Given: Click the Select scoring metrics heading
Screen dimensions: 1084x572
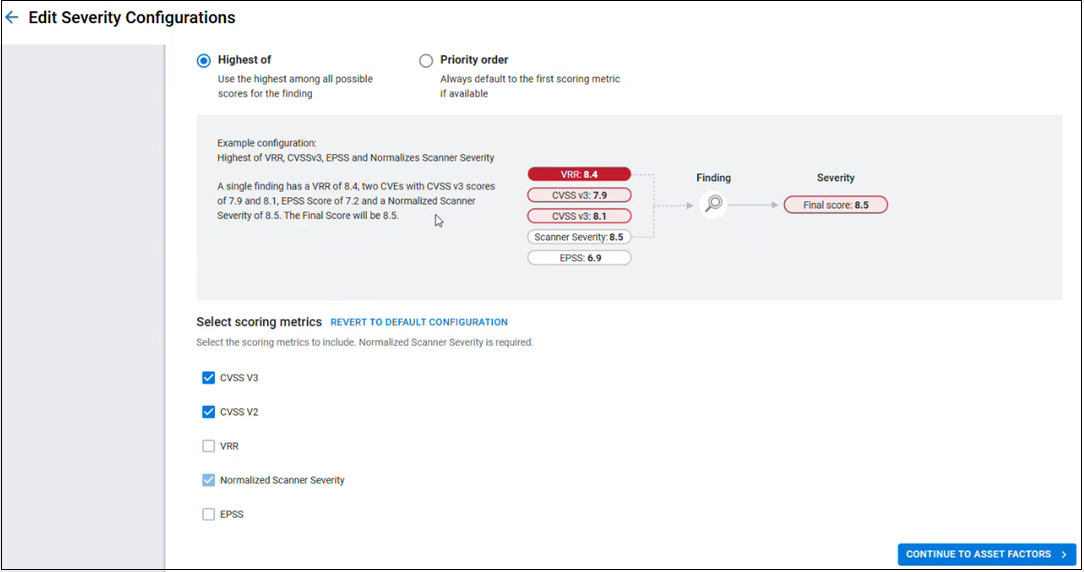Looking at the screenshot, I should pos(259,322).
